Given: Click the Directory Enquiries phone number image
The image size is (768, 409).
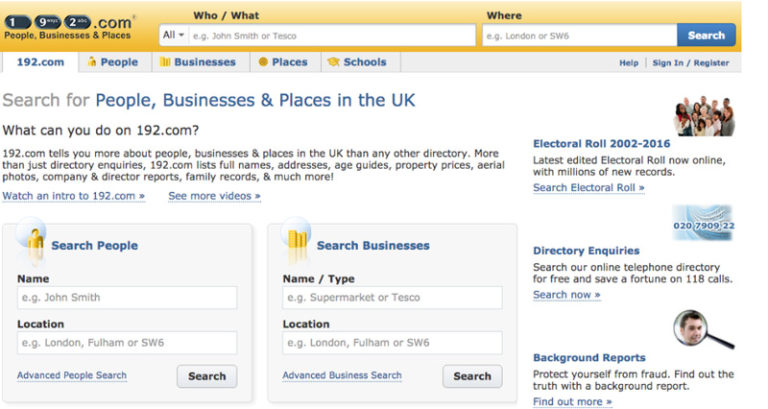Looking at the screenshot, I should click(702, 223).
